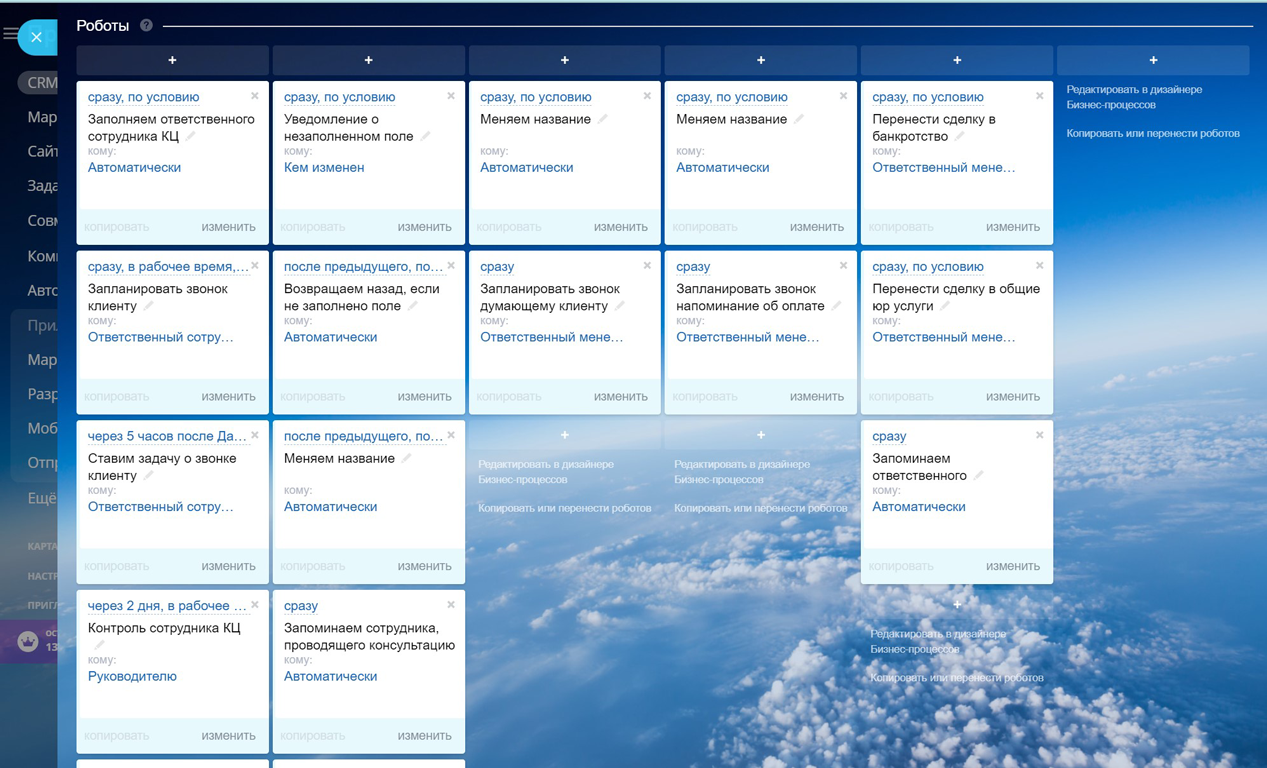Remove 'Запланировать звонок напоминание об оплате' robot

[x=842, y=266]
